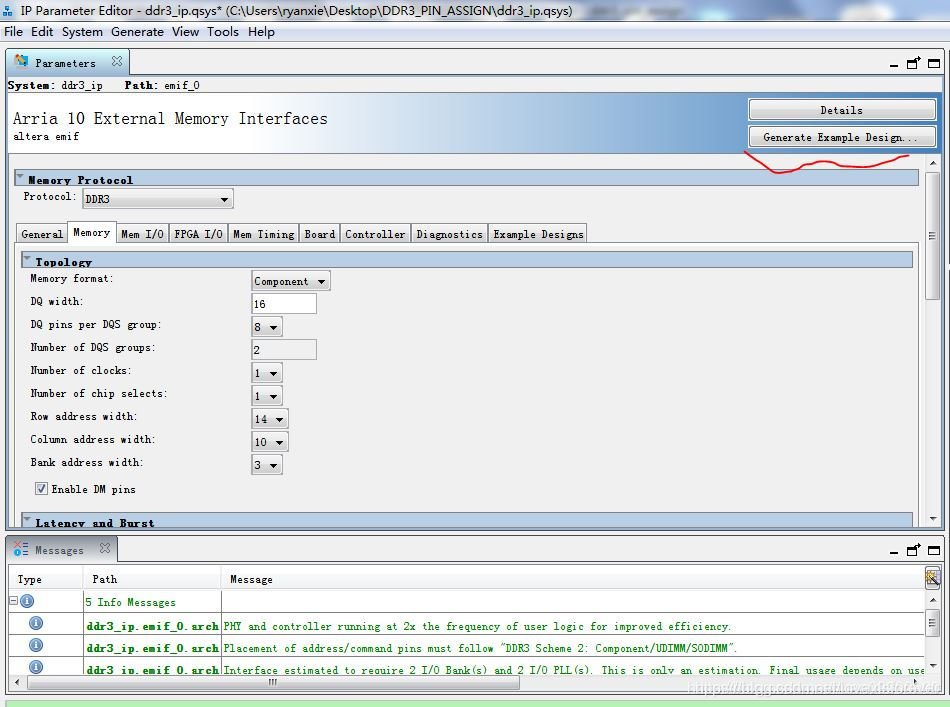The image size is (950, 707).
Task: Click the Parameters tab icon
Action: (21, 61)
